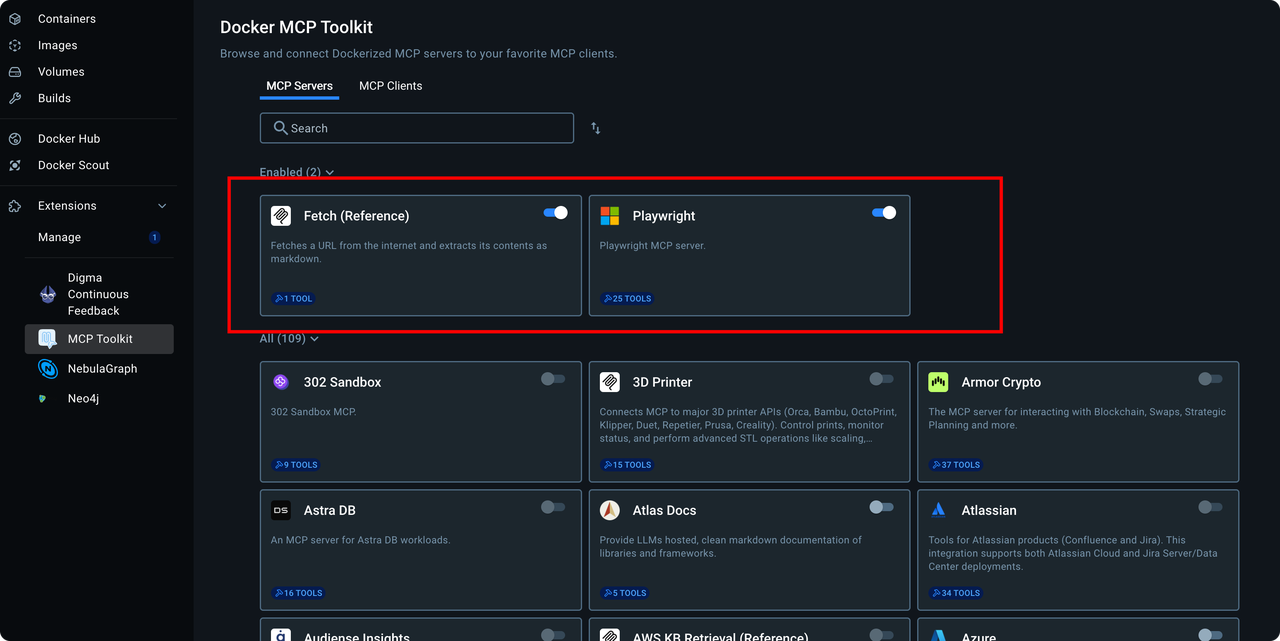Click the Playwright server logo
This screenshot has width=1280, height=641.
pos(610,216)
